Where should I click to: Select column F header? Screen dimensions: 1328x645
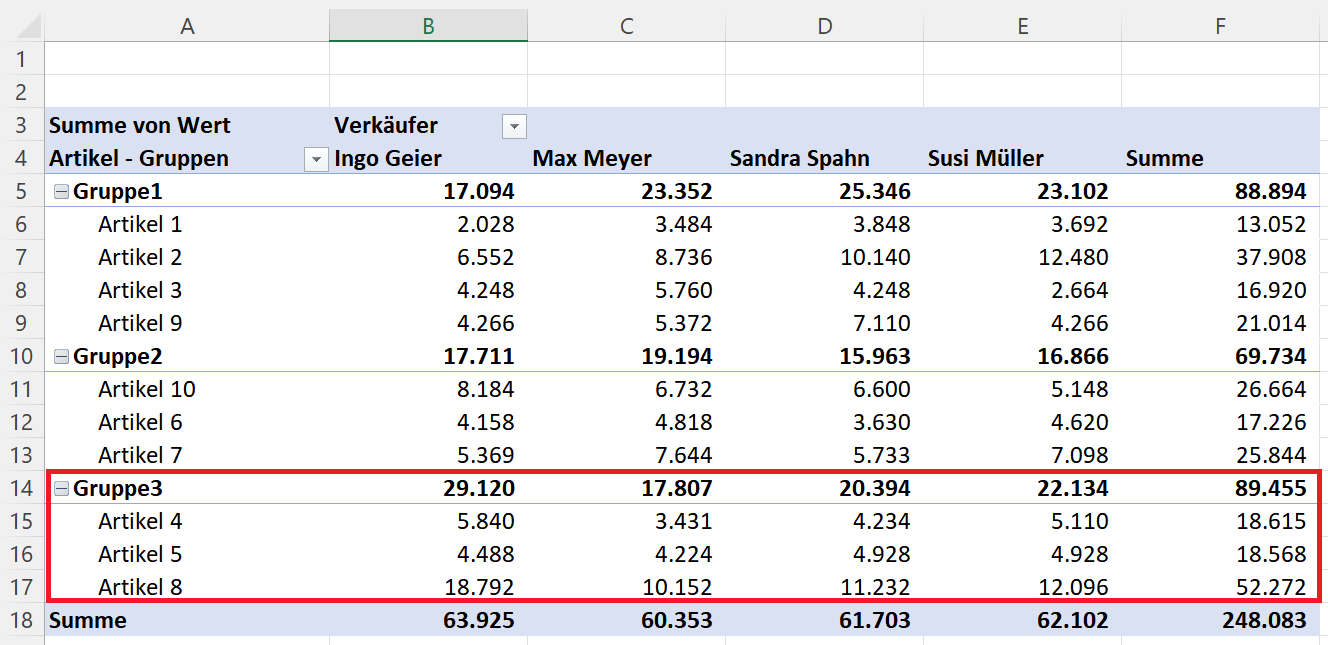[x=1220, y=26]
